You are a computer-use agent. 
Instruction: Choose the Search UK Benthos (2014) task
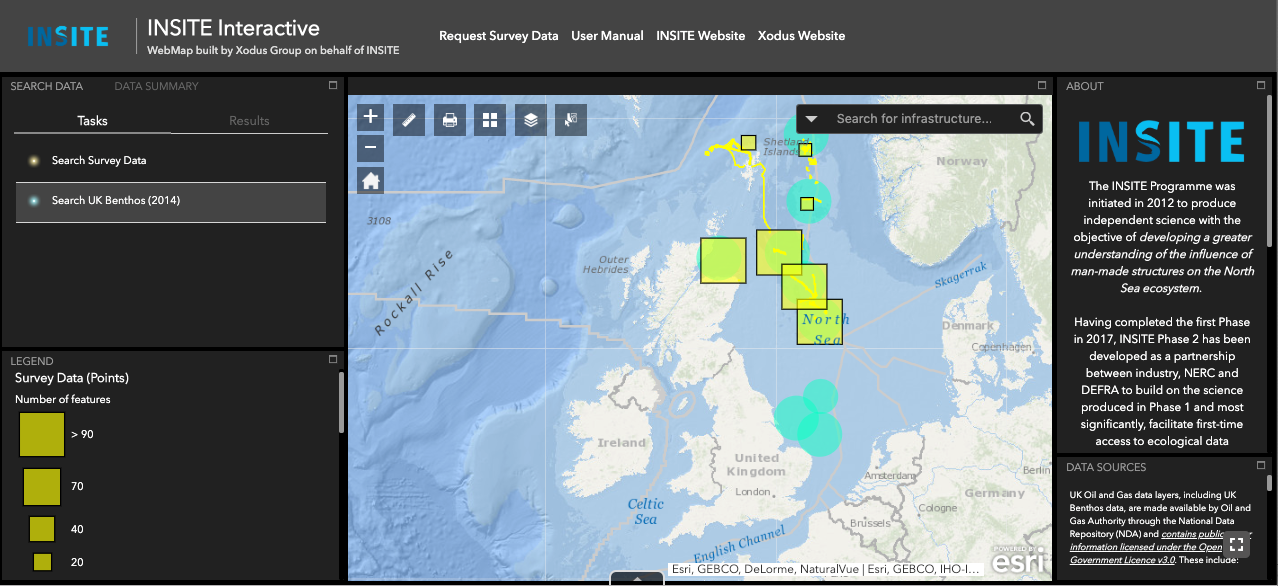[x=171, y=201]
